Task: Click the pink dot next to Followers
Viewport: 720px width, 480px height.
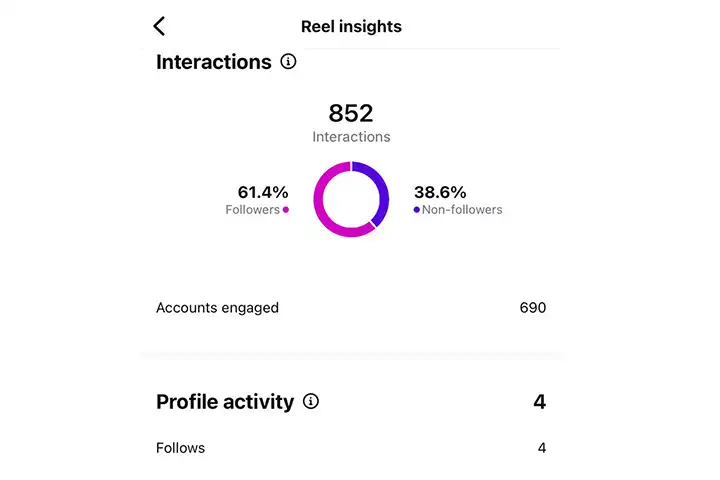Action: point(286,210)
